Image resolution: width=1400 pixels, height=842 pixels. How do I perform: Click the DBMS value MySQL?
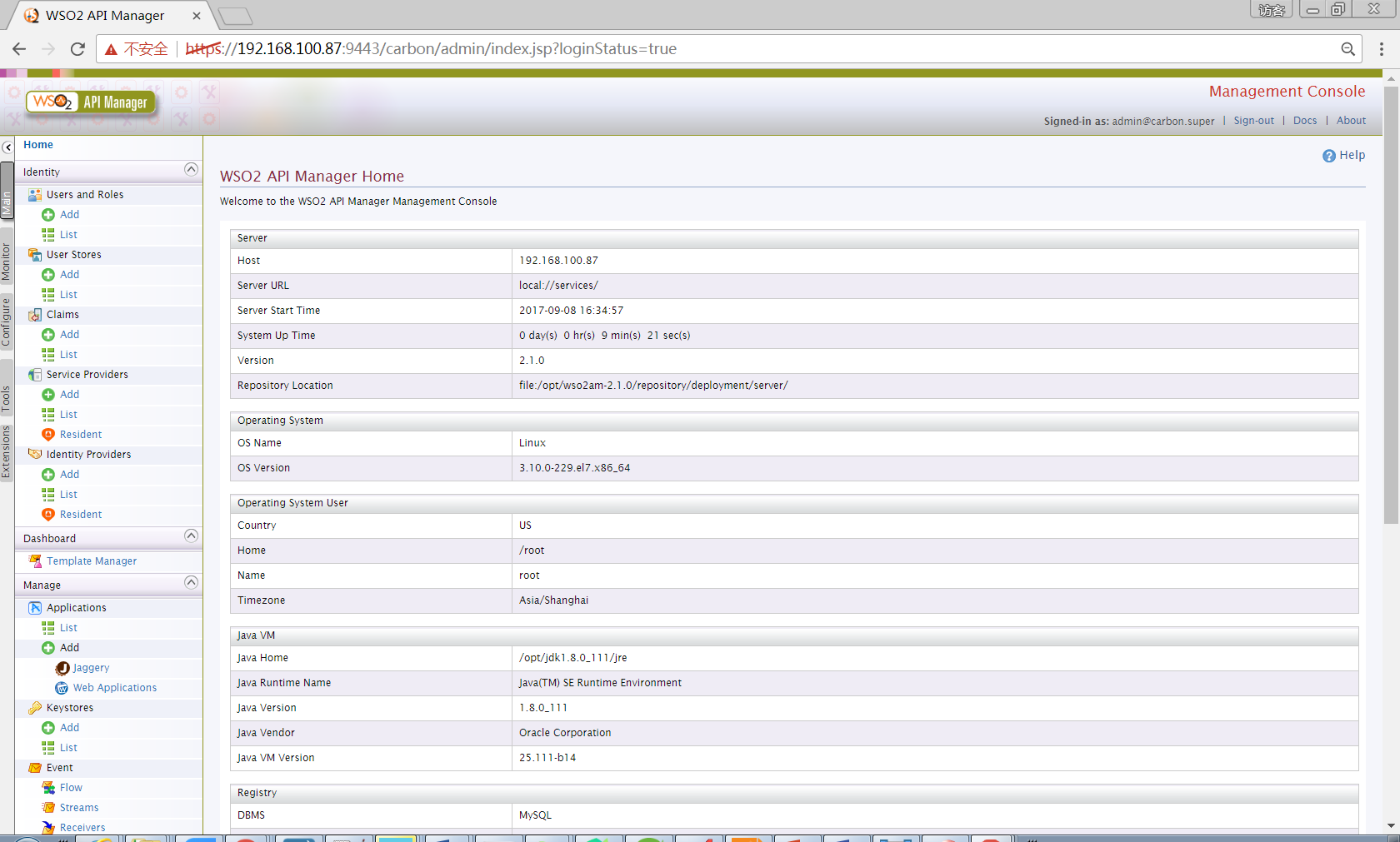535,815
